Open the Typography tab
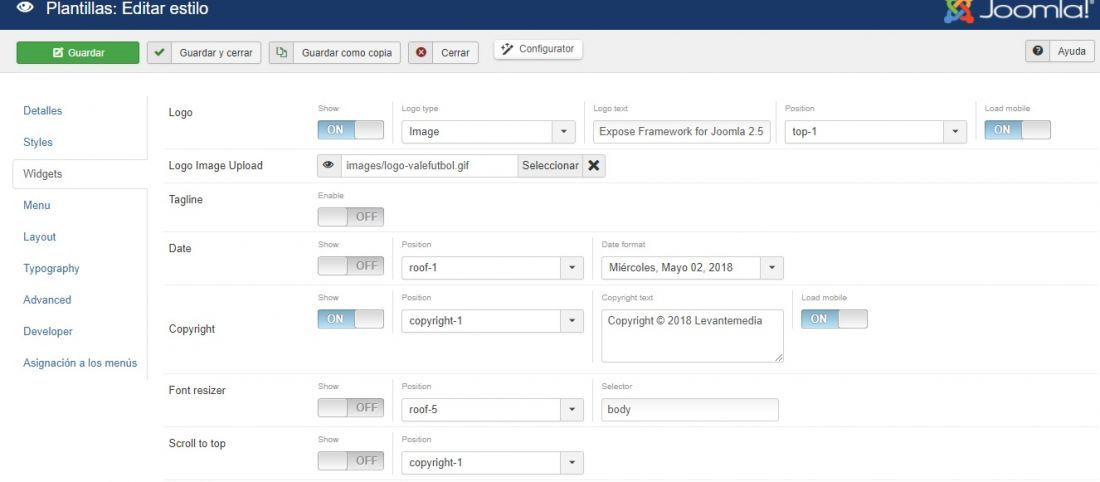Image resolution: width=1100 pixels, height=482 pixels. [51, 269]
